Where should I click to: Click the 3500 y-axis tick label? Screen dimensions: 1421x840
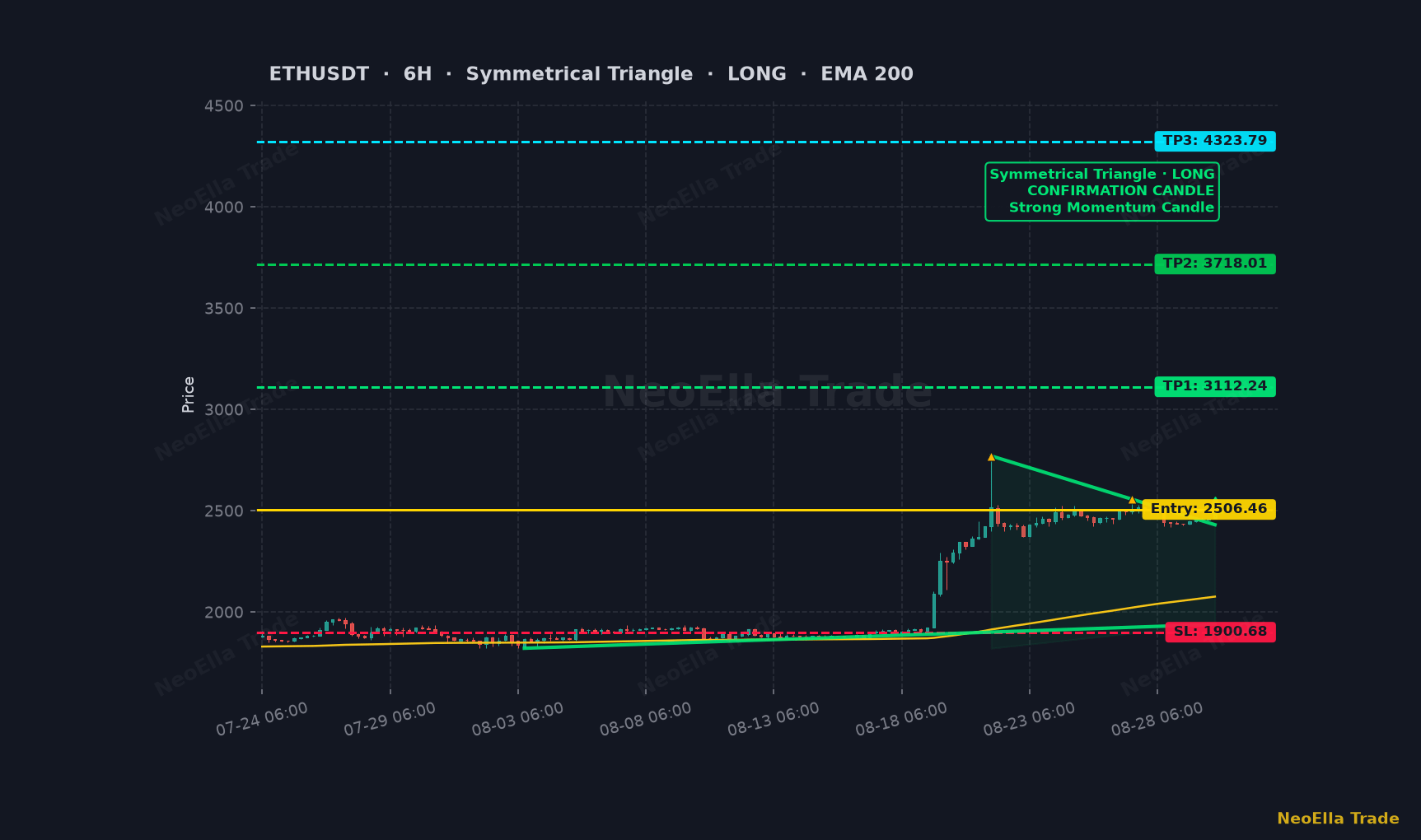pyautogui.click(x=224, y=309)
